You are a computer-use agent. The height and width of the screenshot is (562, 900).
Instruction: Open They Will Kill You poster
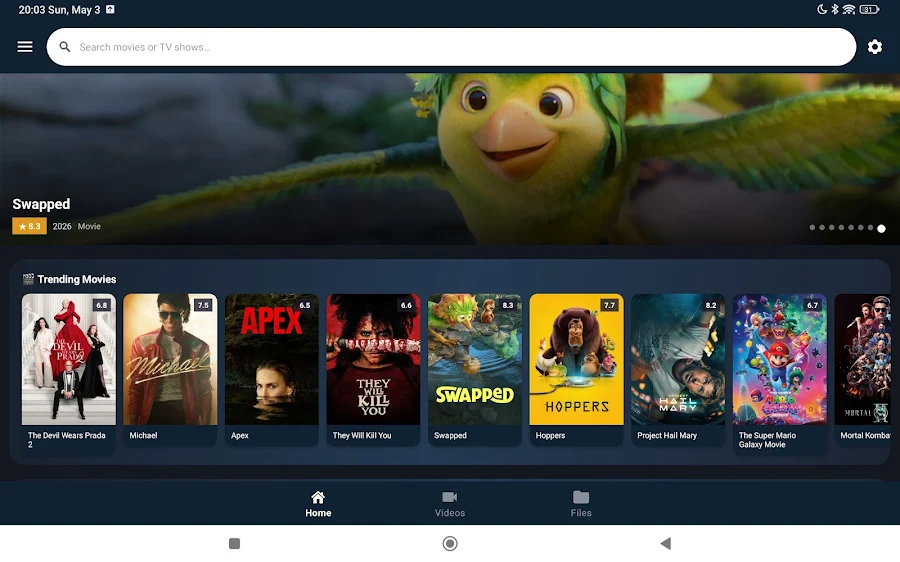pos(373,359)
